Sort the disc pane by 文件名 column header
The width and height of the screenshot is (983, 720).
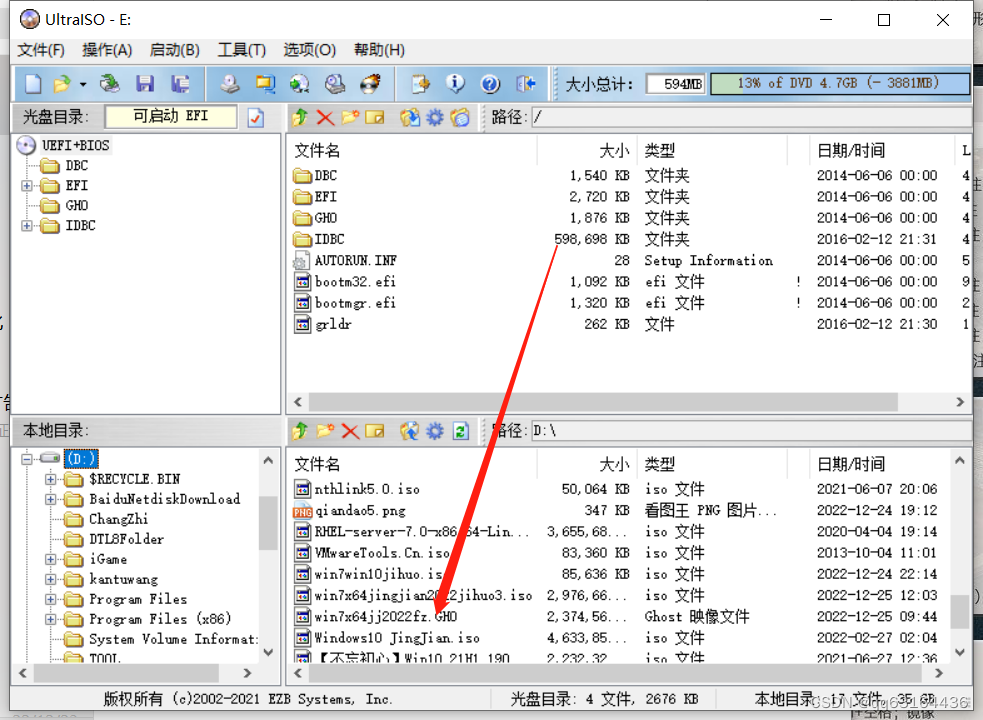coord(412,151)
